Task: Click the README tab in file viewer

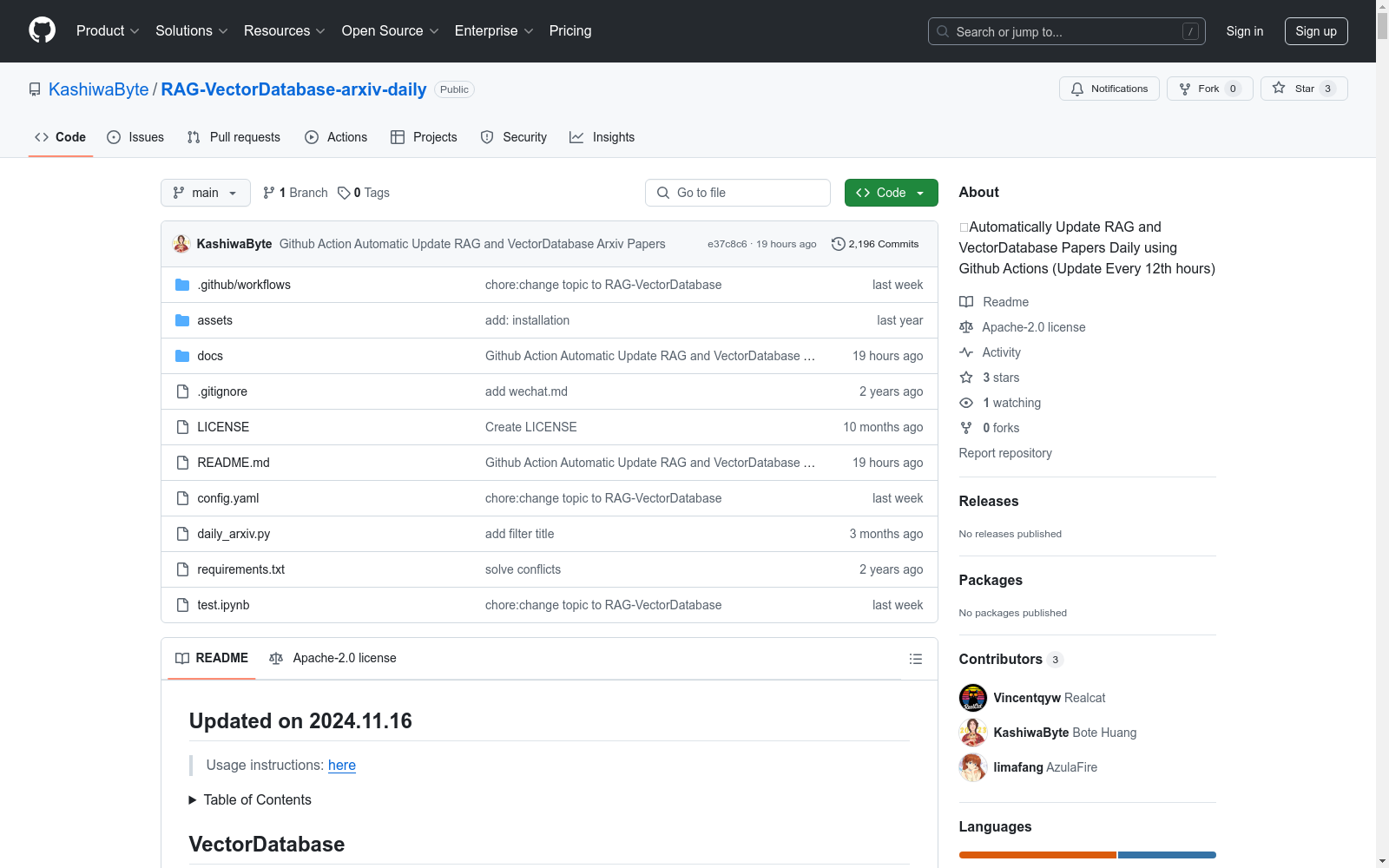Action: 212,659
